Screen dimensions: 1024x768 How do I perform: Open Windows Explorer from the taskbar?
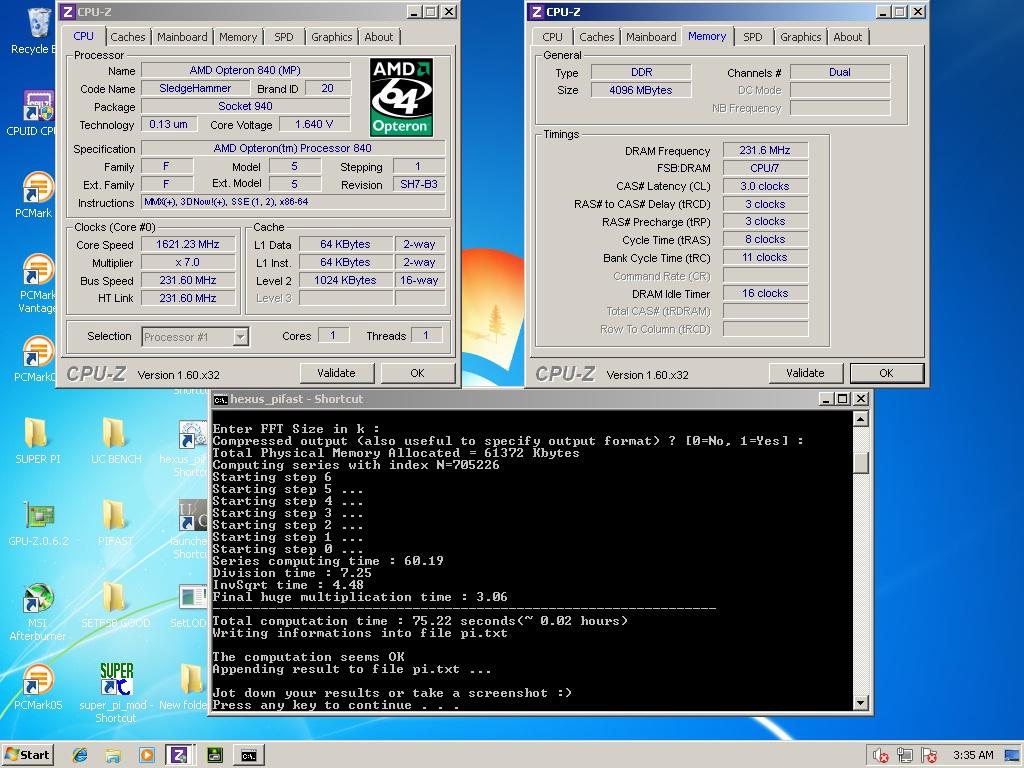(114, 756)
